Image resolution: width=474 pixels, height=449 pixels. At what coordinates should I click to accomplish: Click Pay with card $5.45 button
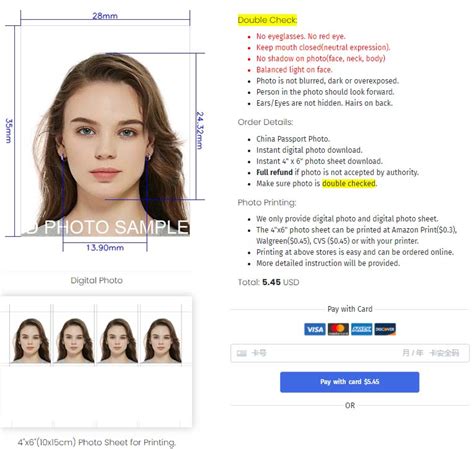350,382
